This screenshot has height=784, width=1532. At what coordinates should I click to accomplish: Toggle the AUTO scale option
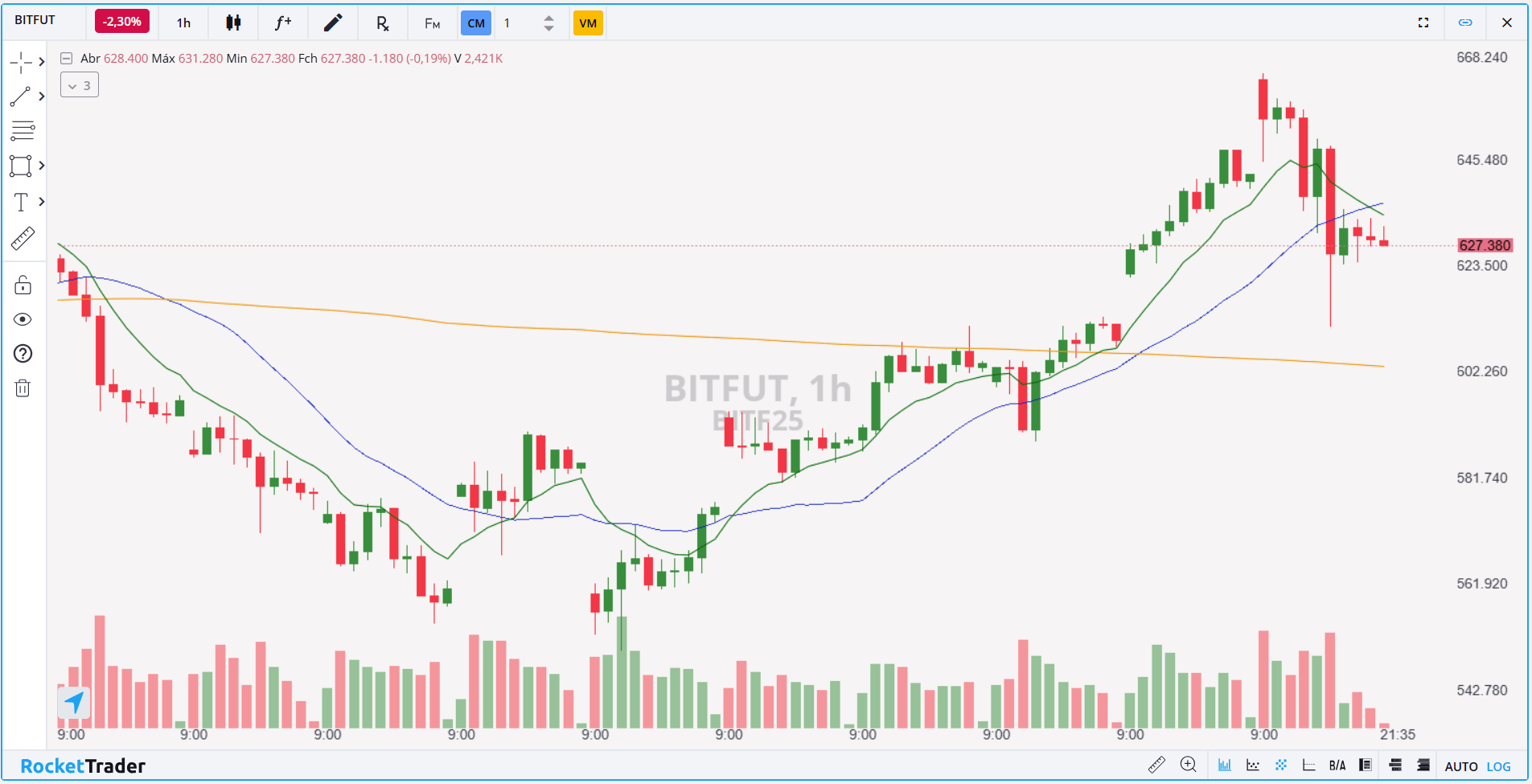pyautogui.click(x=1461, y=766)
